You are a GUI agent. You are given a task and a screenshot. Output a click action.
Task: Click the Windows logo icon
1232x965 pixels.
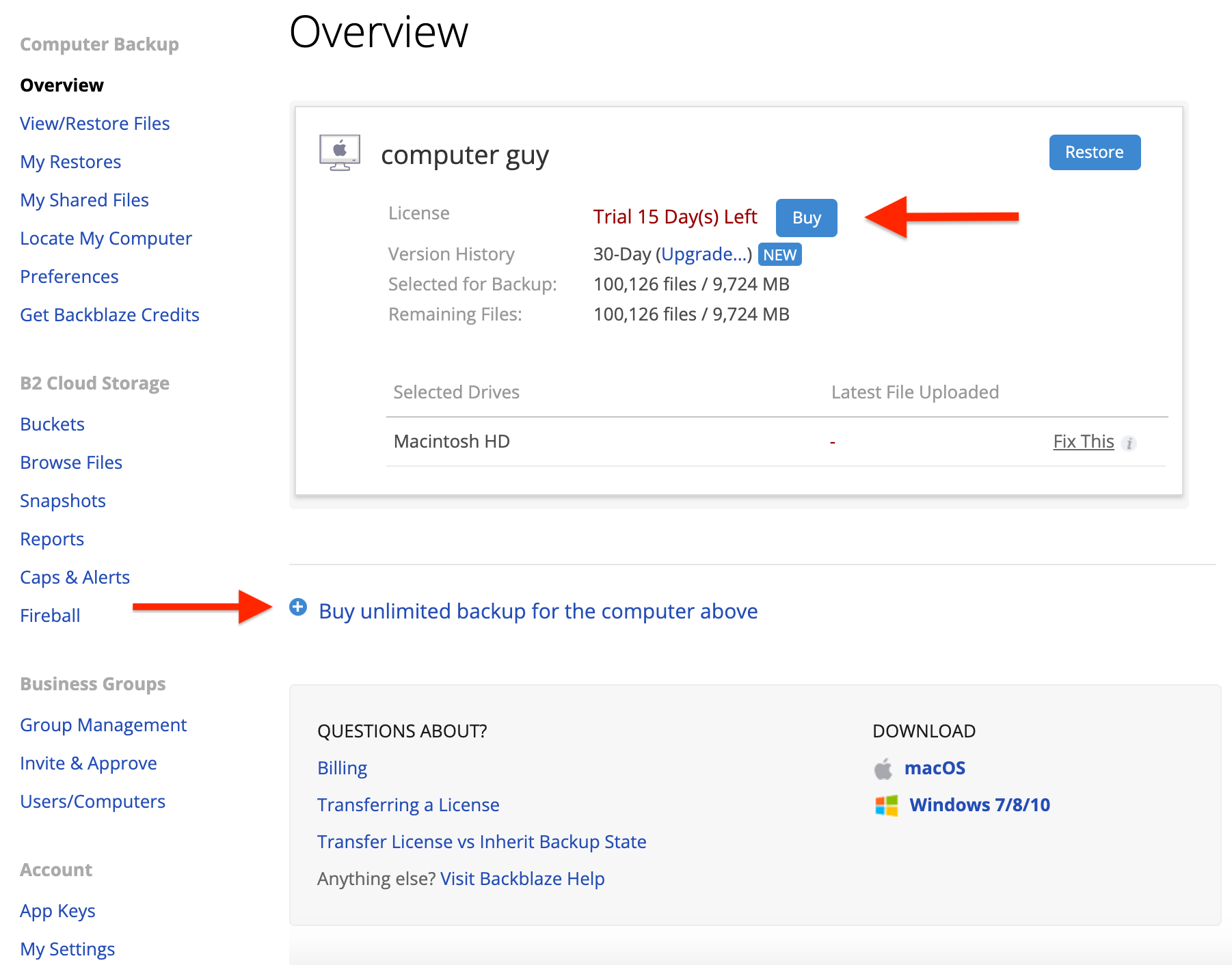coord(887,805)
